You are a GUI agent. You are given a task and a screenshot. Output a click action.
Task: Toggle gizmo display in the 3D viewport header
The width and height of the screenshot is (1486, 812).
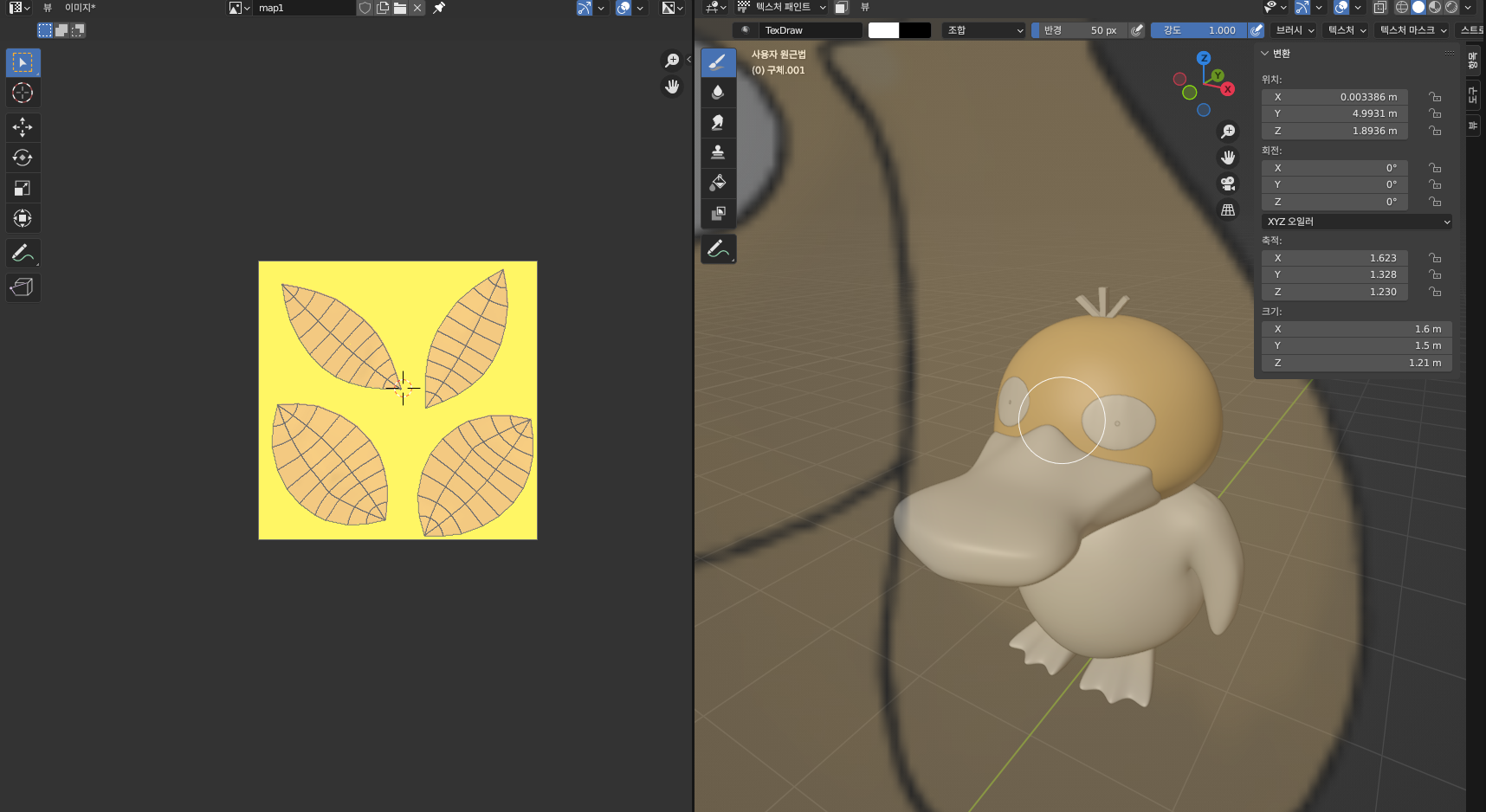point(1302,8)
